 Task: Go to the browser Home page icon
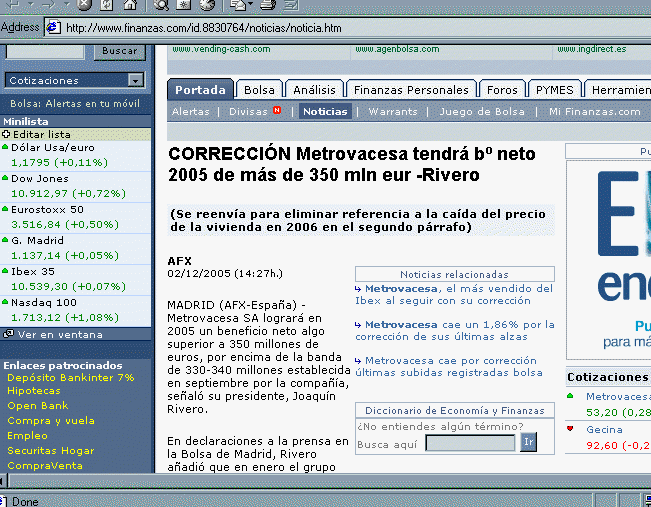129,5
